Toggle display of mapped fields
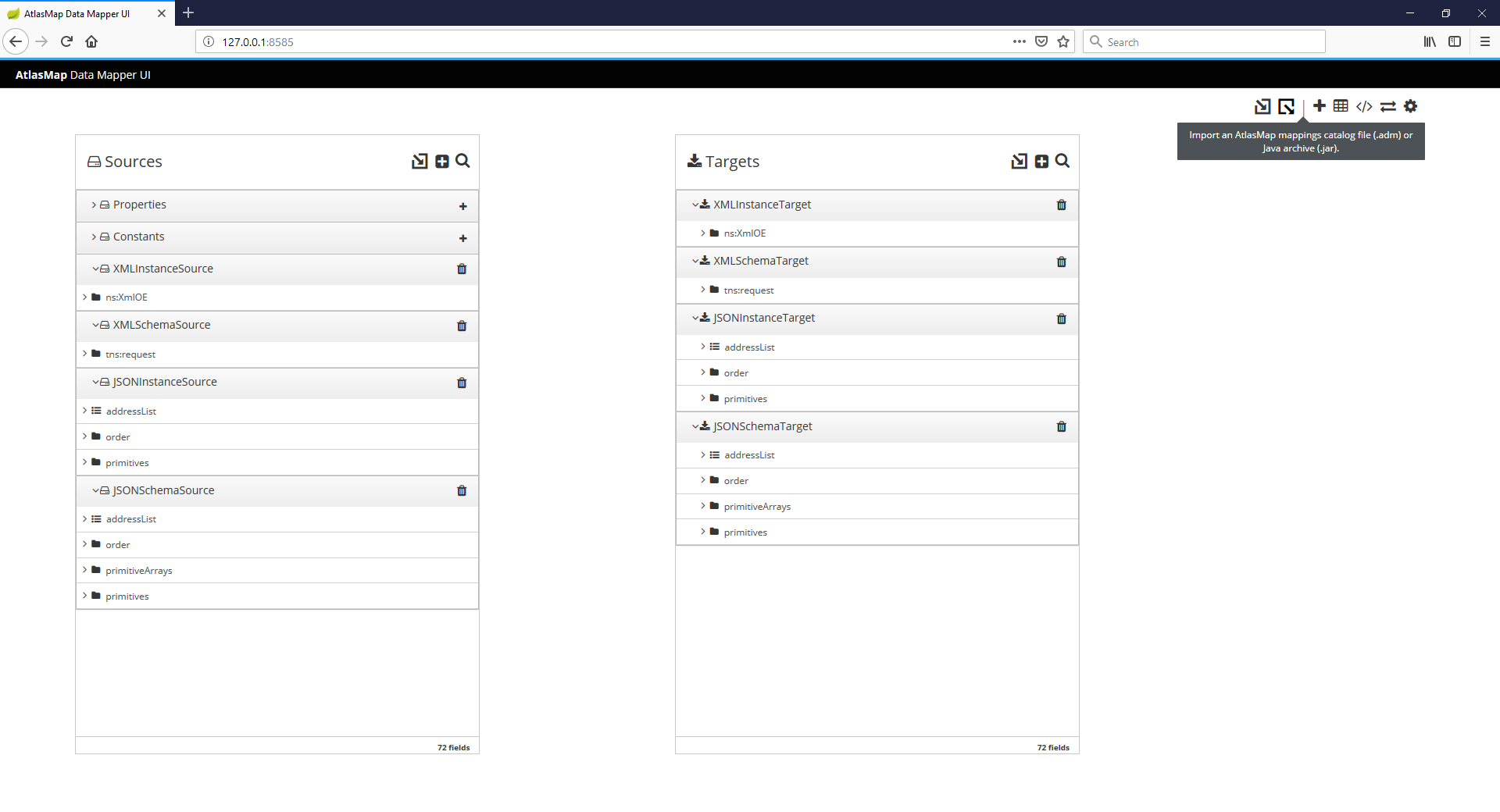The image size is (1500, 812). point(1387,106)
